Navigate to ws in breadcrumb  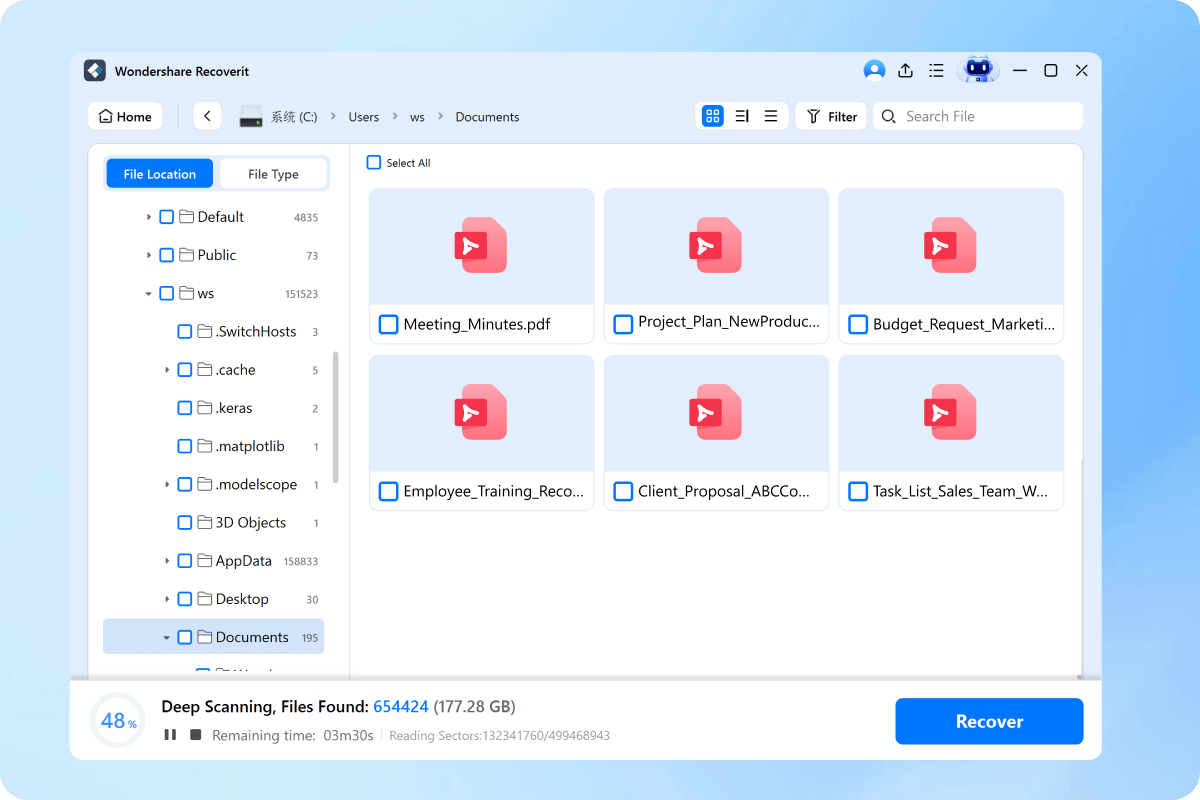[x=417, y=117]
